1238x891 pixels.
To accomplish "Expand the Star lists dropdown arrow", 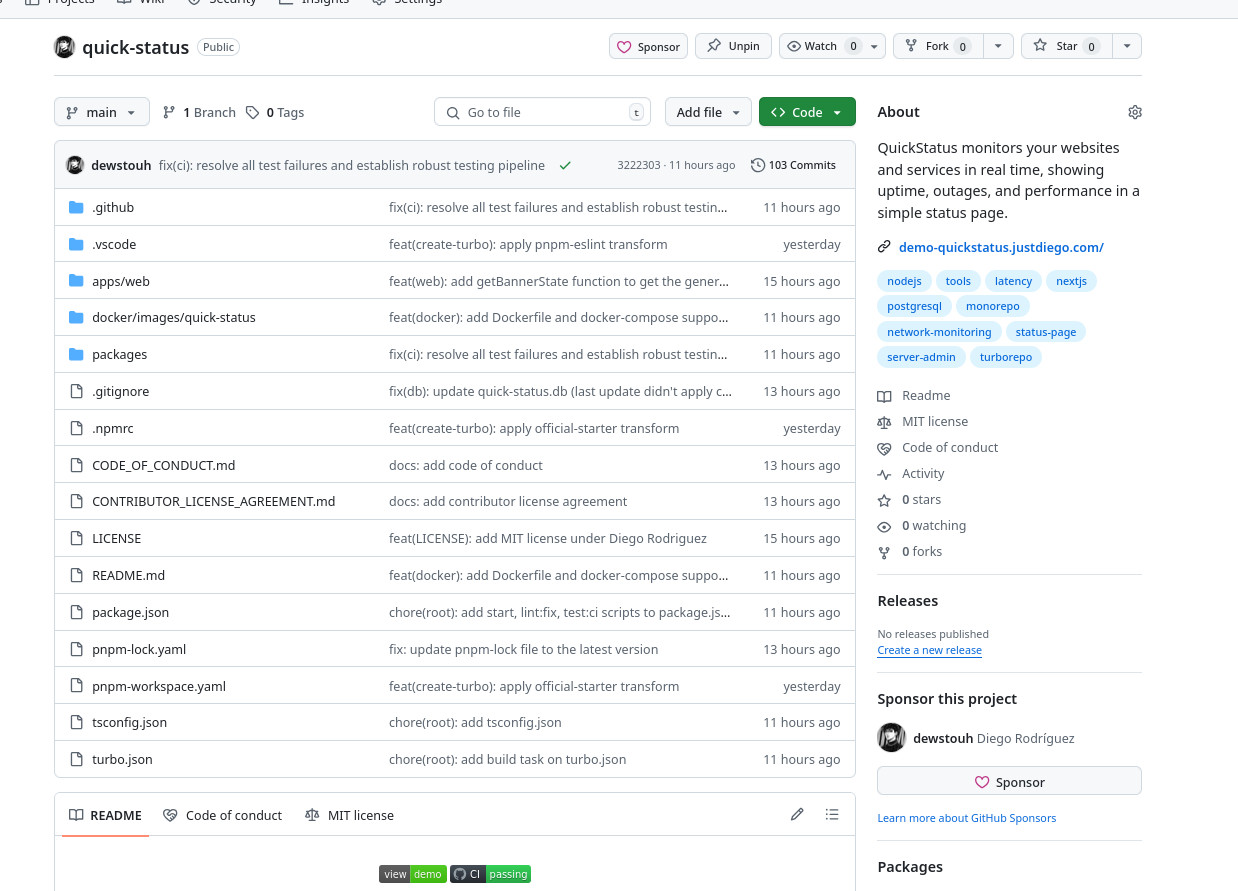I will [x=1127, y=46].
